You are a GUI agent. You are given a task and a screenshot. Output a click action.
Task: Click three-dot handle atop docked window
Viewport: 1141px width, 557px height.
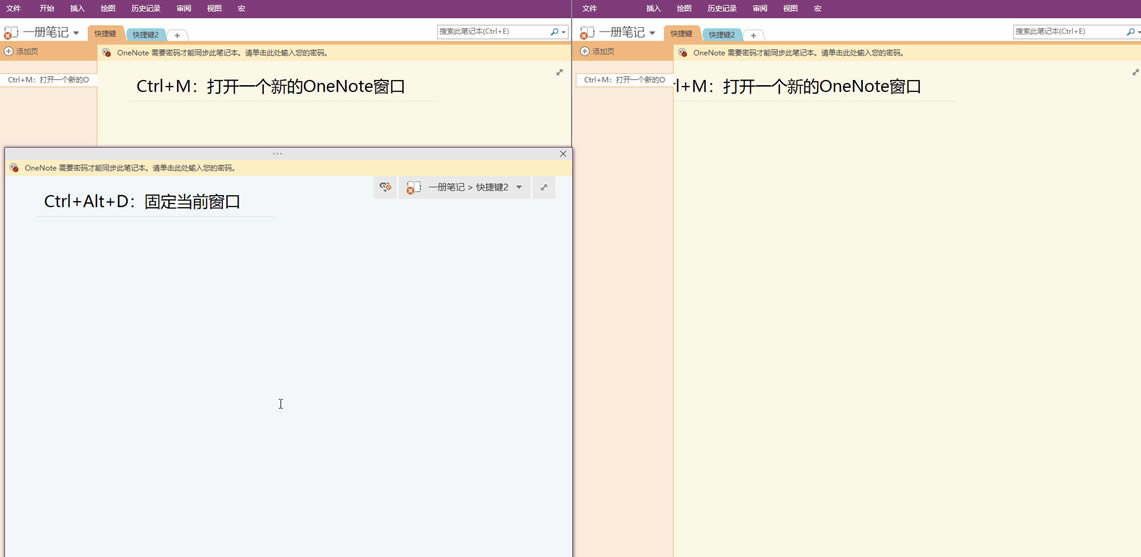(x=277, y=154)
